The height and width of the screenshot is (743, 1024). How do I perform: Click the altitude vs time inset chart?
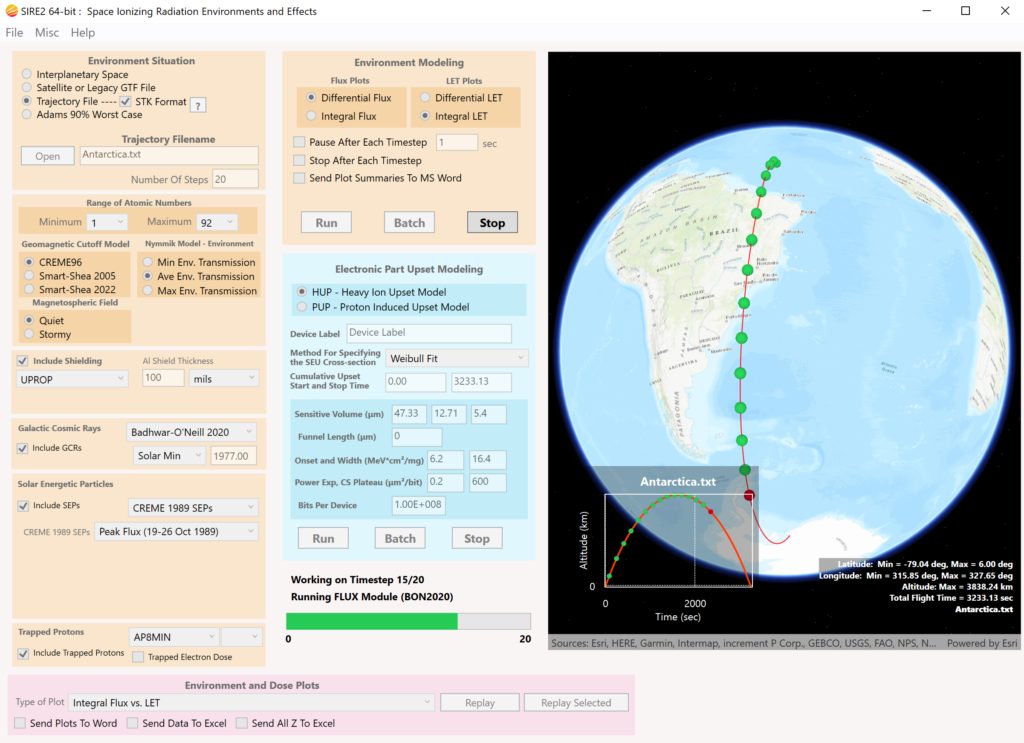(x=679, y=541)
